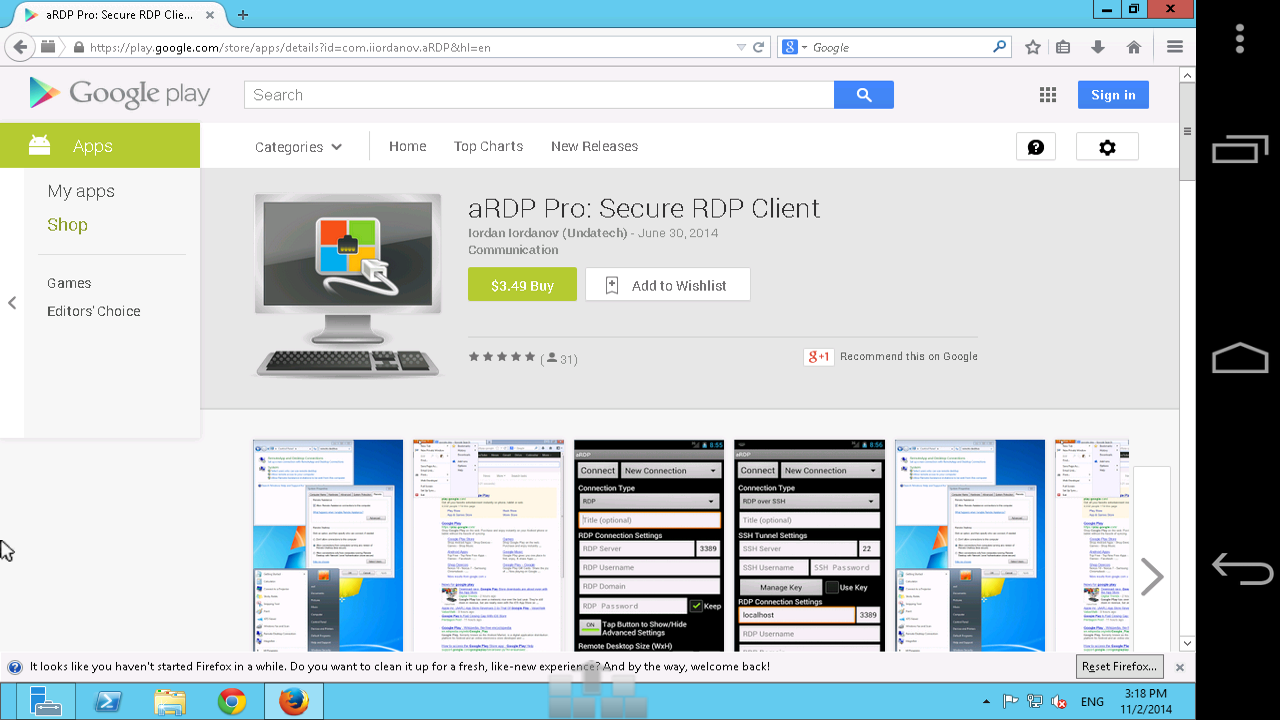Open the Categories dropdown

pyautogui.click(x=298, y=146)
